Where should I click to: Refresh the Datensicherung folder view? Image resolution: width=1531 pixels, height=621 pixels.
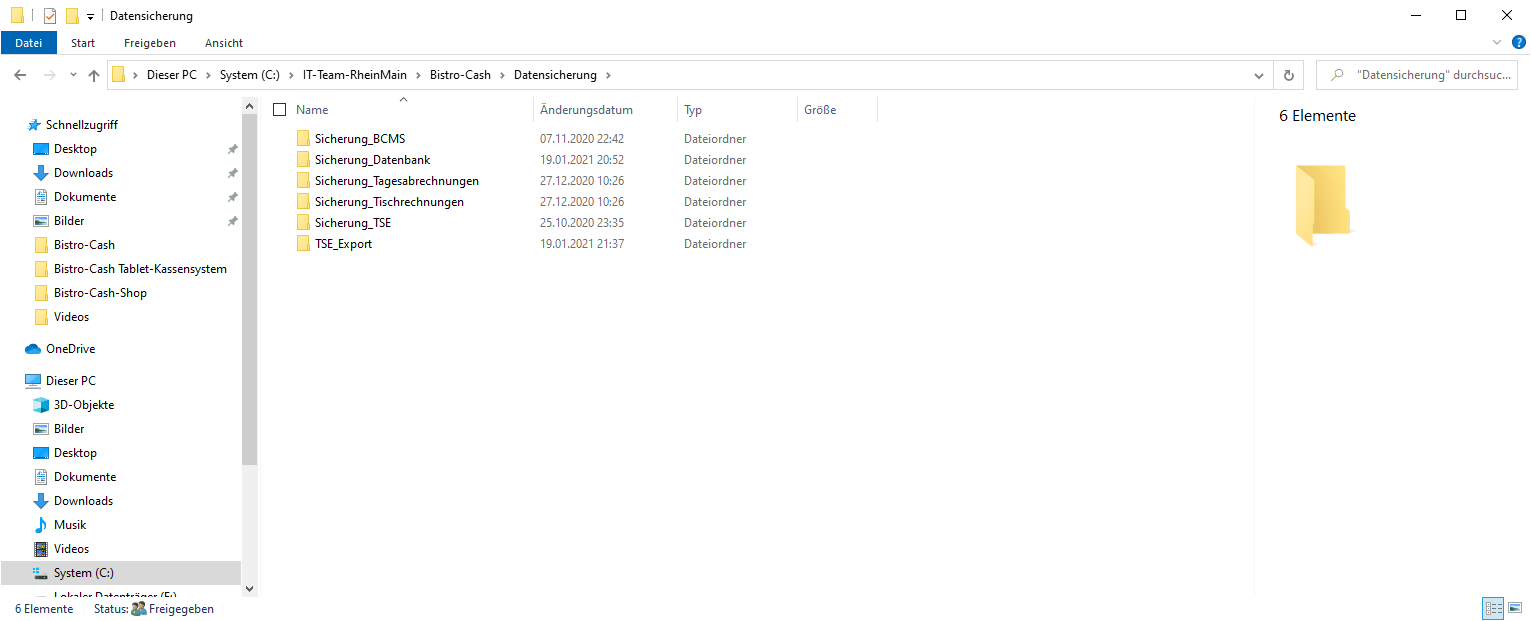coord(1288,75)
